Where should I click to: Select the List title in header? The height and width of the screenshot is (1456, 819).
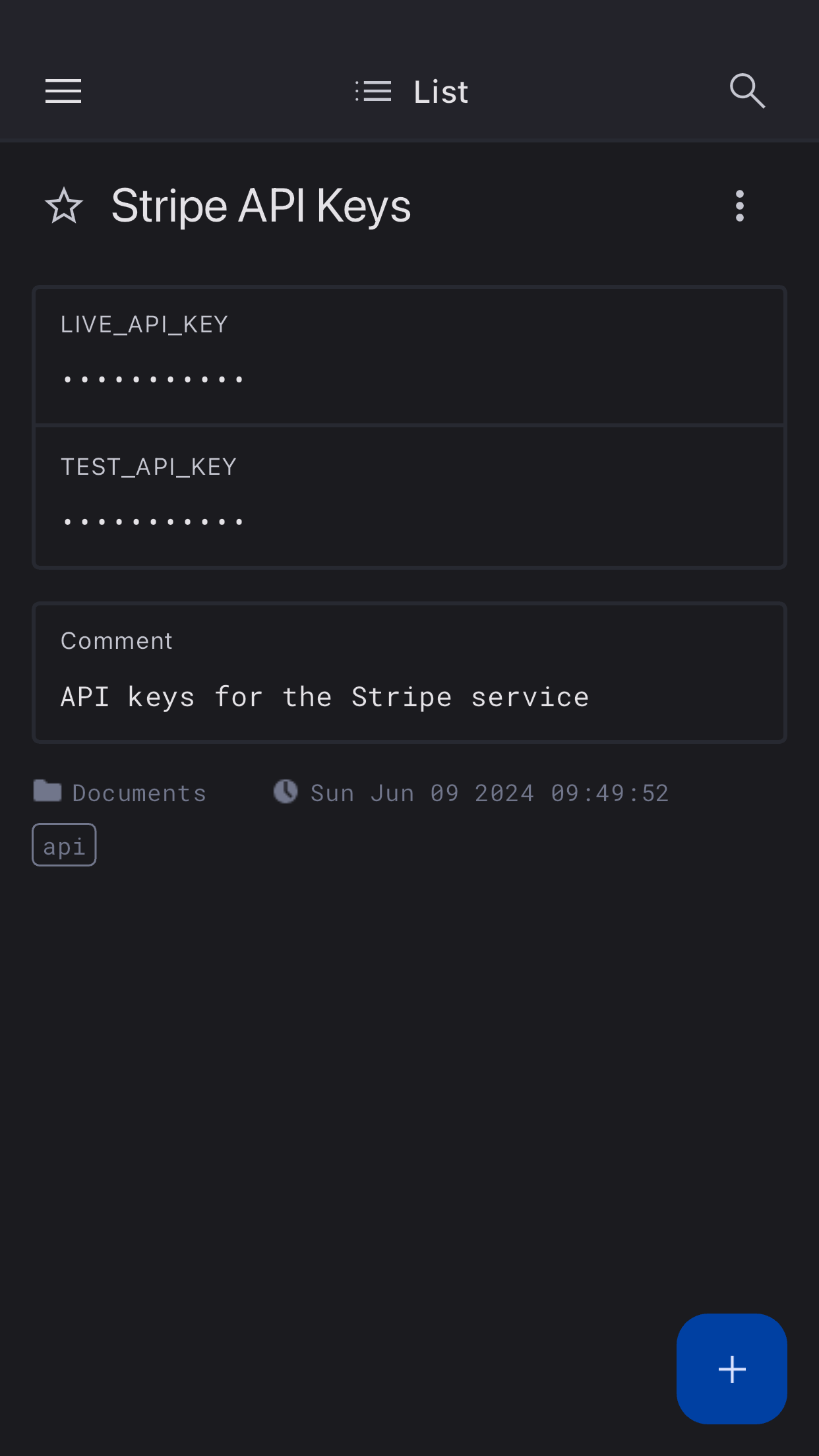[x=440, y=92]
